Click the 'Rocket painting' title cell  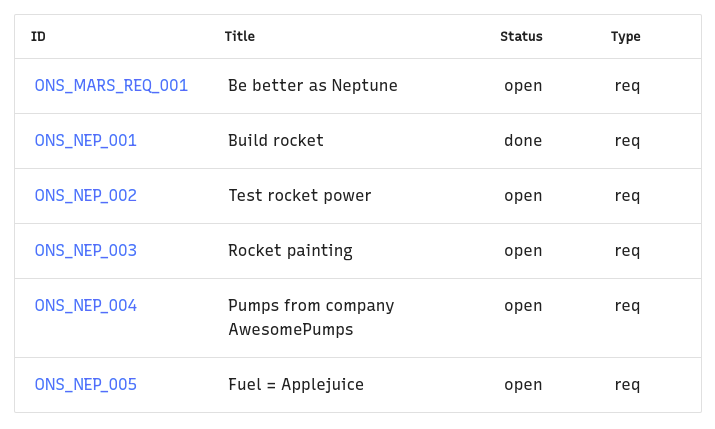tap(290, 251)
